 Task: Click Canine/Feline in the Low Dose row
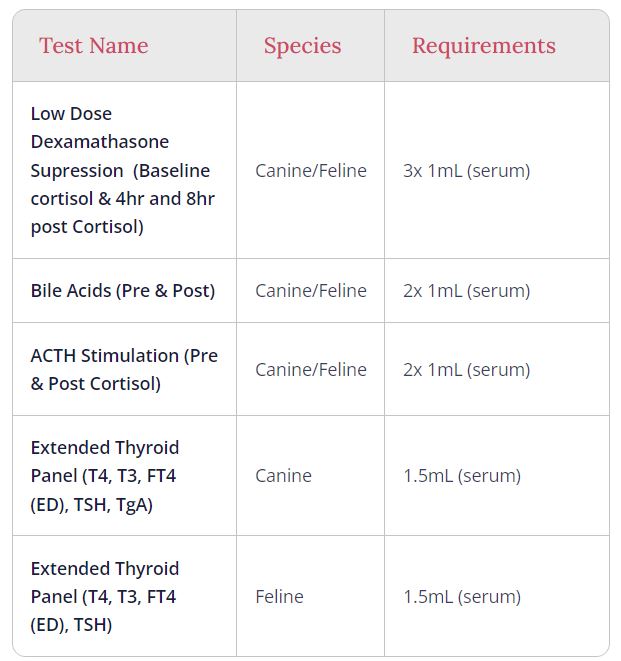point(311,171)
